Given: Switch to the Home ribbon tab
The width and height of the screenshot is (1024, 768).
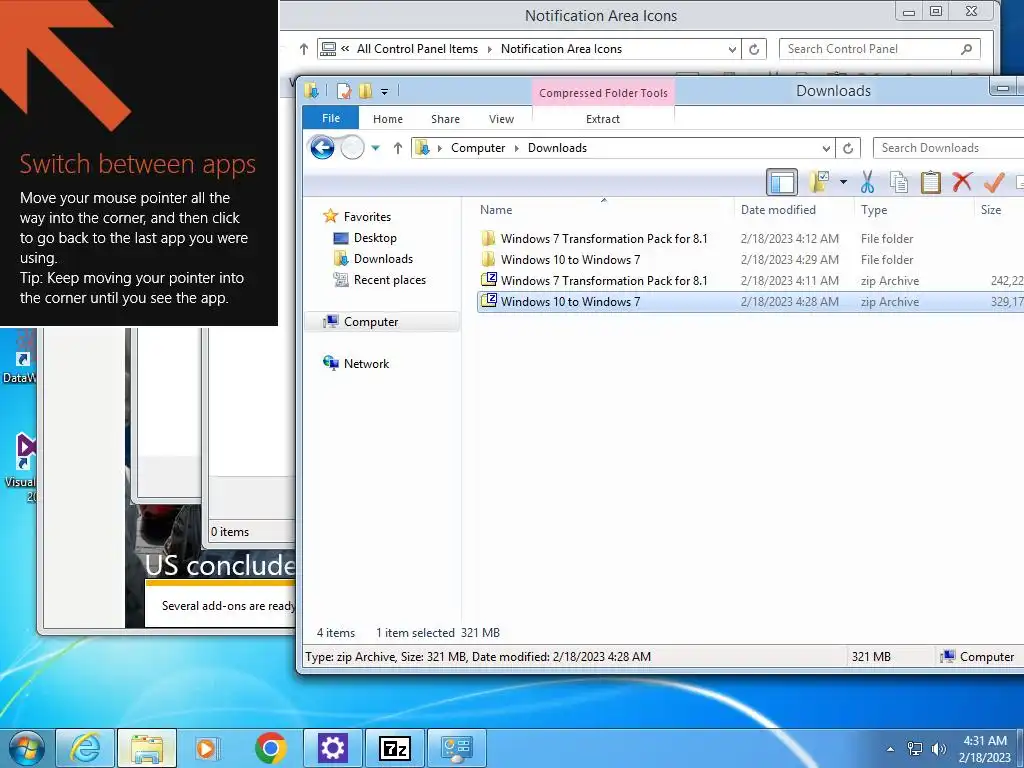Looking at the screenshot, I should 388,119.
